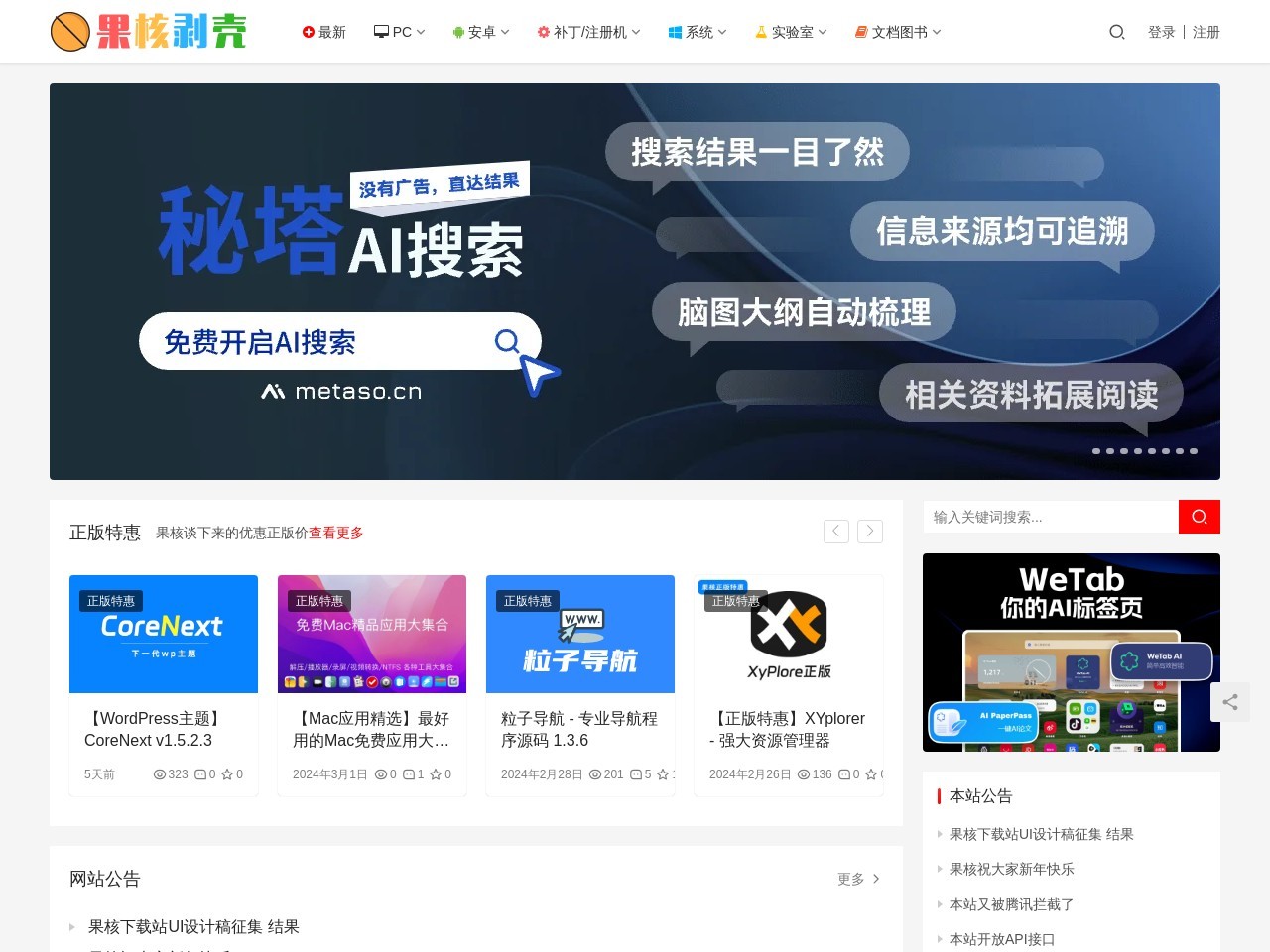Image resolution: width=1270 pixels, height=952 pixels.
Task: Open the 文档图书 menu
Action: pyautogui.click(x=898, y=32)
